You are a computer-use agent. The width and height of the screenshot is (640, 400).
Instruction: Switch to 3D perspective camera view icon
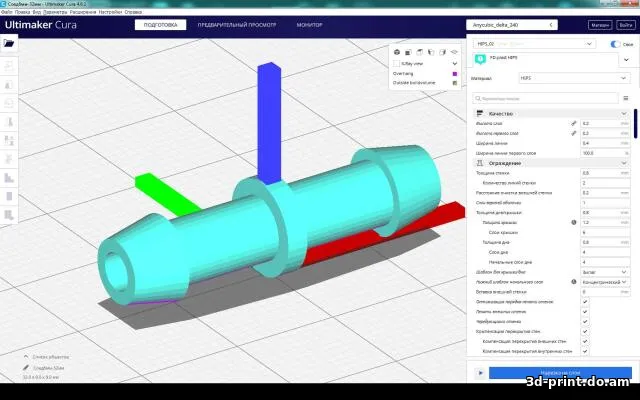click(397, 52)
